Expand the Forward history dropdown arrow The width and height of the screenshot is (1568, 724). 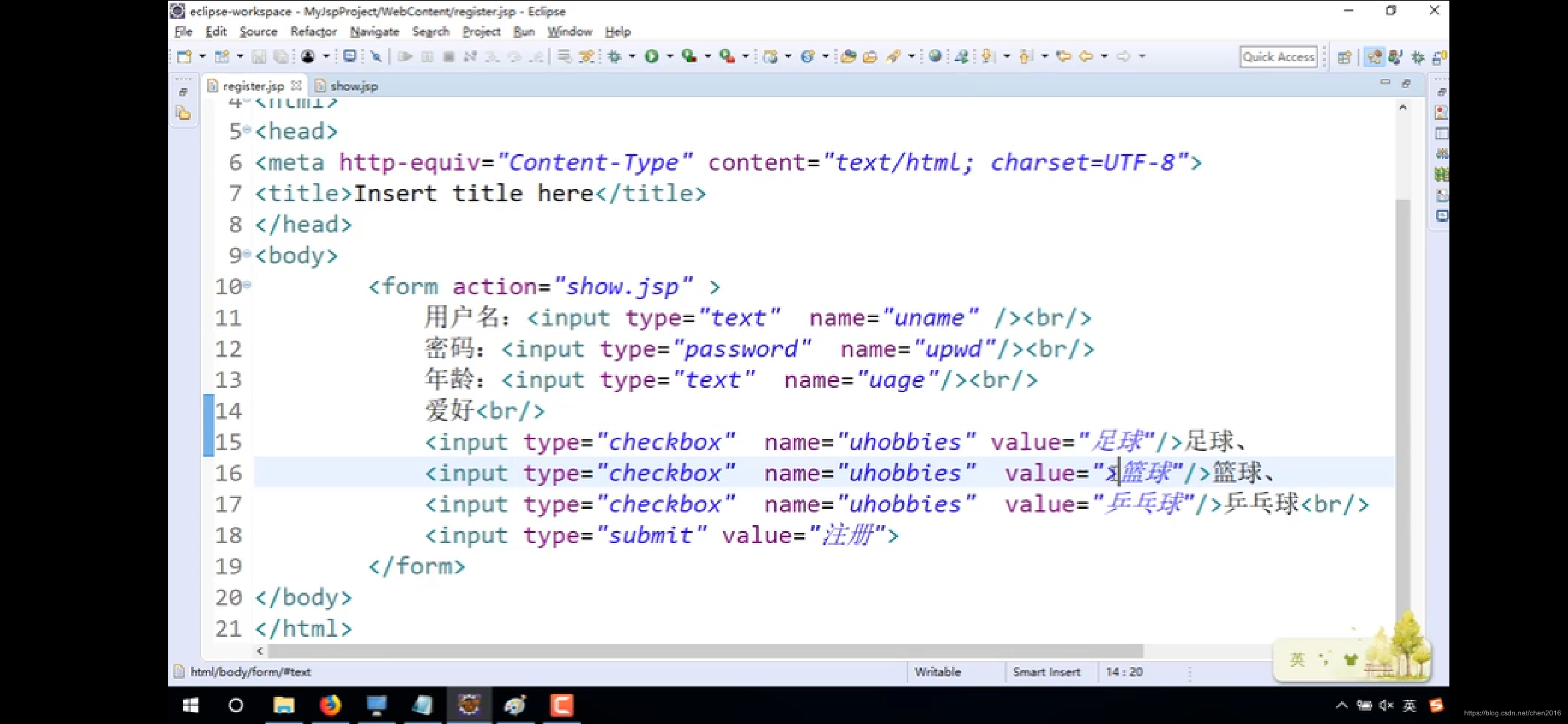[x=1142, y=57]
